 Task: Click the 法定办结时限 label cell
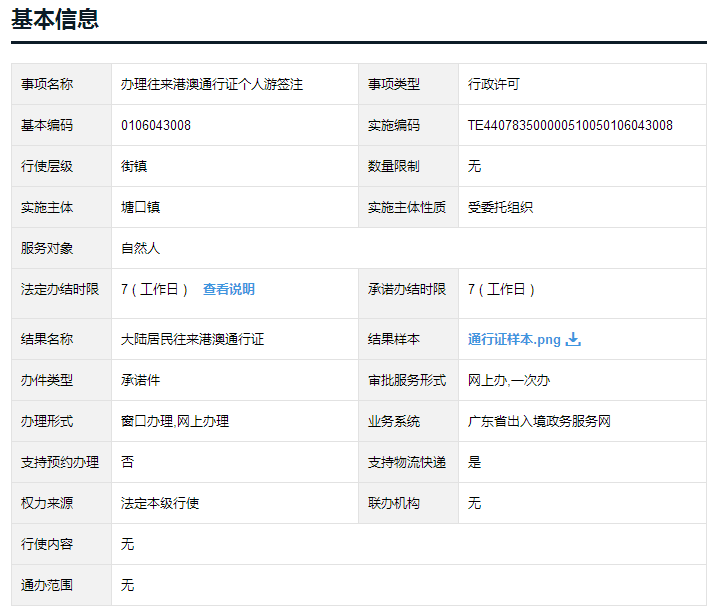pyautogui.click(x=60, y=289)
